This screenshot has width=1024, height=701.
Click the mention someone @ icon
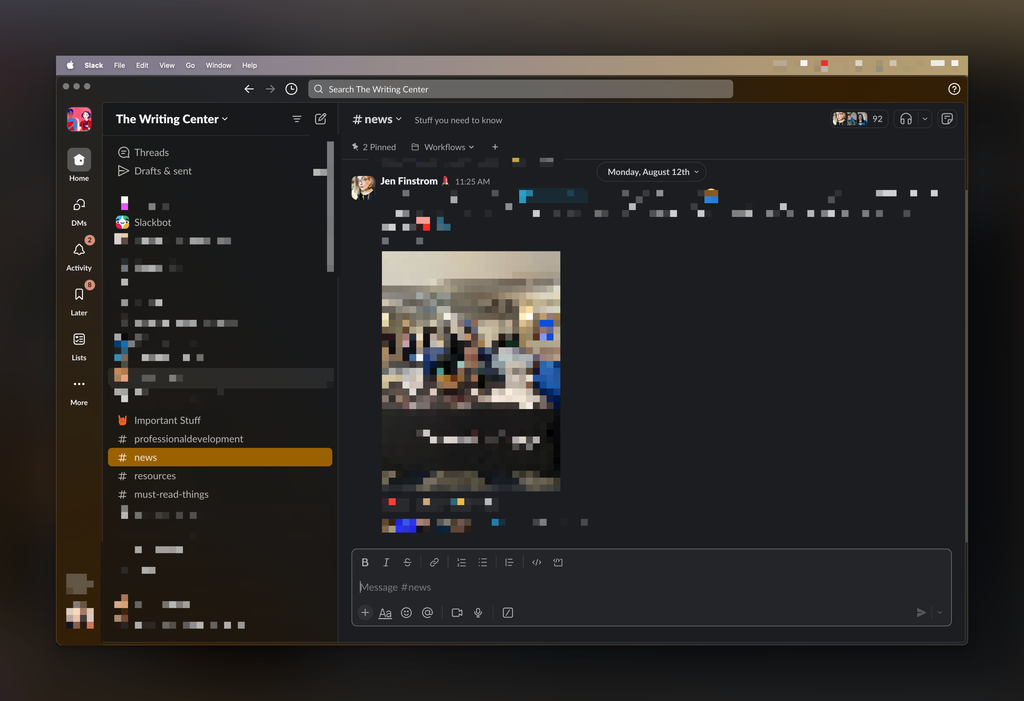click(427, 613)
